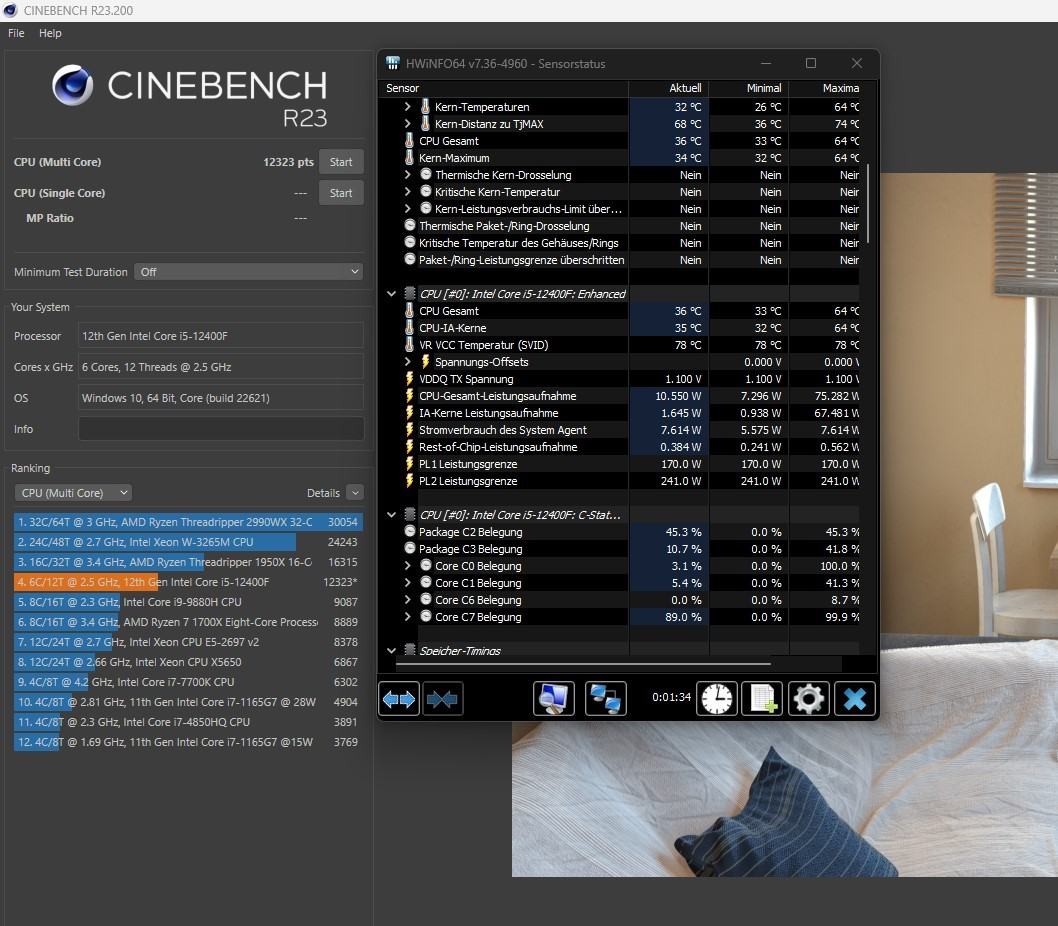This screenshot has width=1058, height=926.
Task: Maximize the HWiNFO64 Sensorstatus window
Action: [811, 63]
